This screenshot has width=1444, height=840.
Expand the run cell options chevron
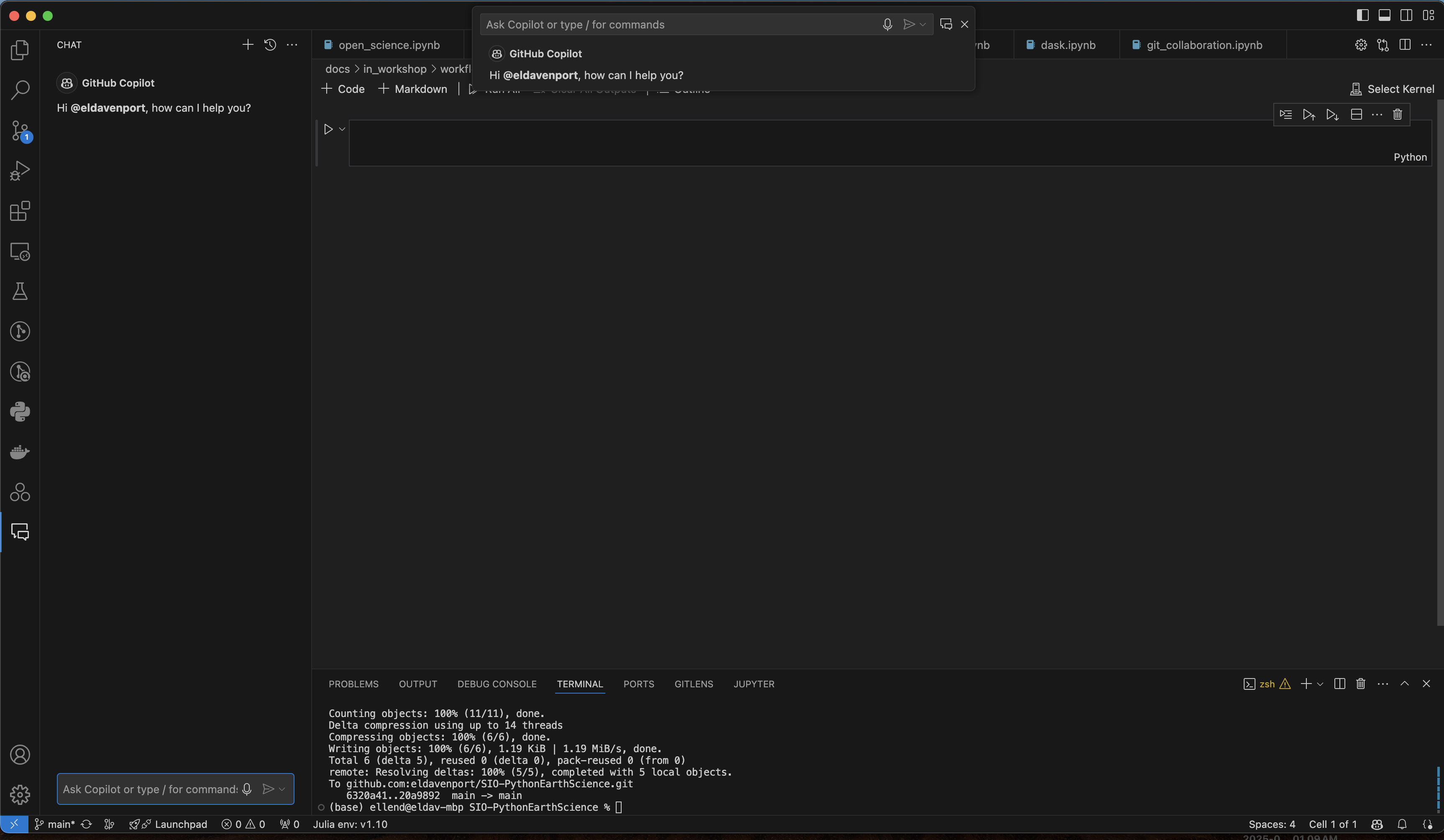coord(342,130)
